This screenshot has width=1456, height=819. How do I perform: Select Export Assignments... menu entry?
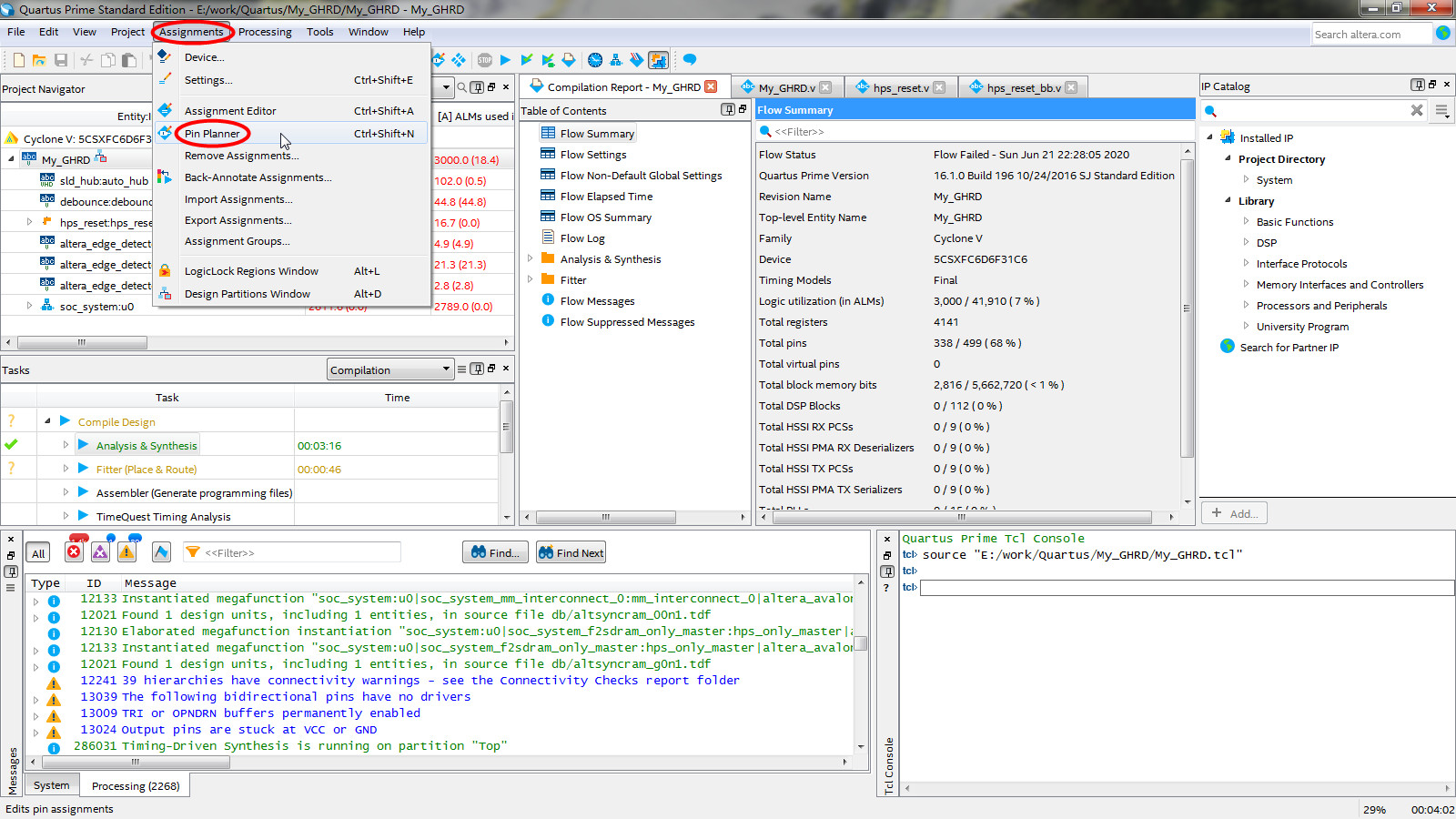tap(291, 220)
